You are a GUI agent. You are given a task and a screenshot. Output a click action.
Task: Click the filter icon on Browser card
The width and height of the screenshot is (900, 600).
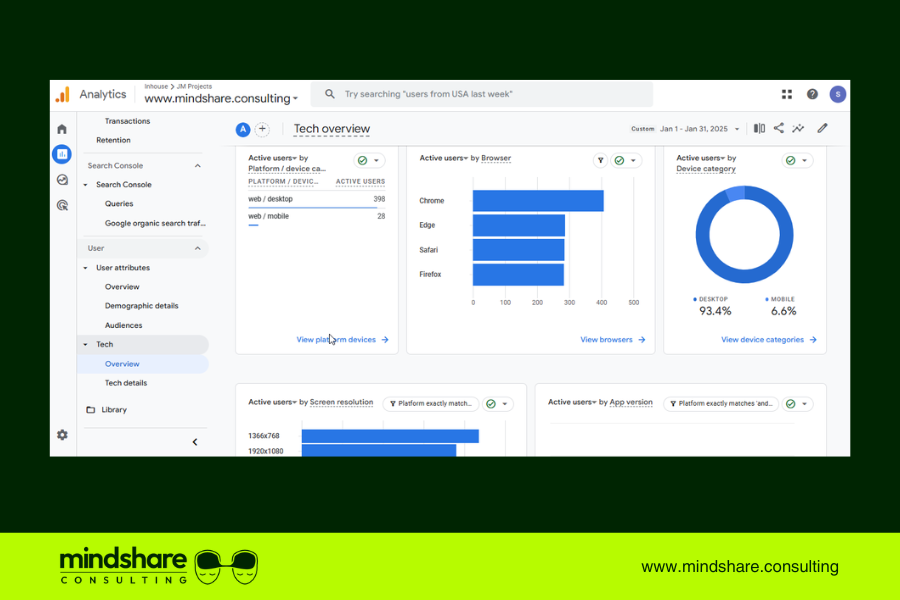click(x=600, y=160)
